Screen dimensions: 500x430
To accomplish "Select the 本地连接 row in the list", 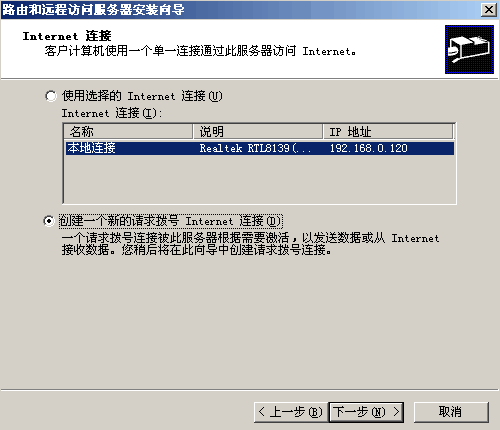I will (260, 148).
